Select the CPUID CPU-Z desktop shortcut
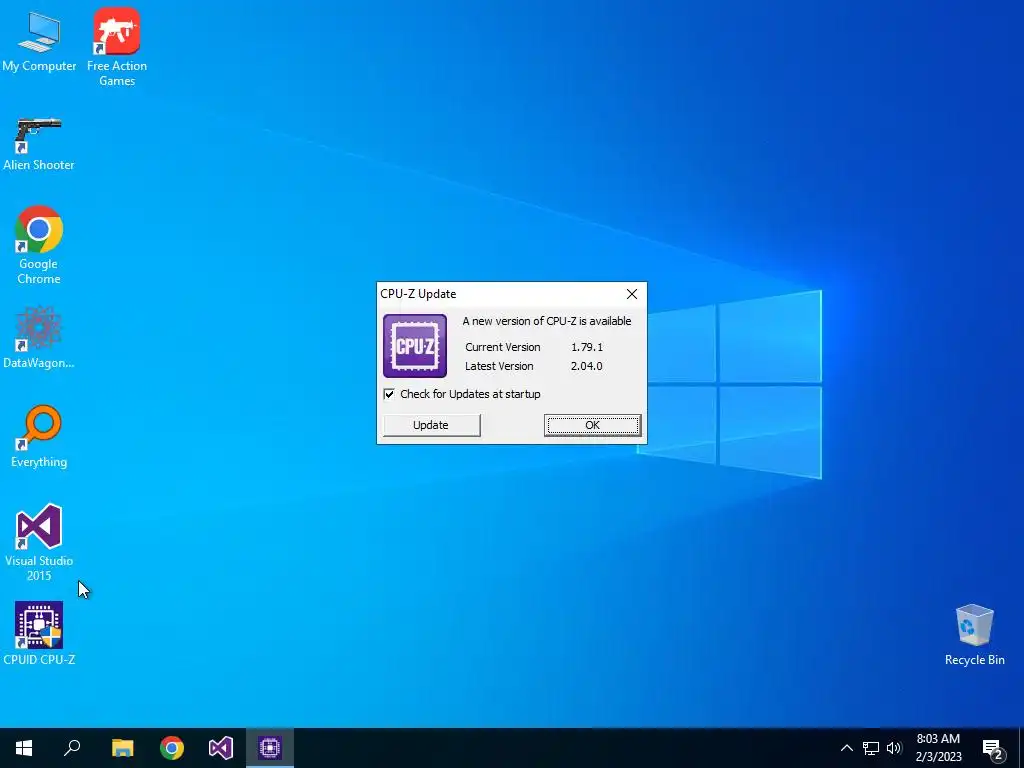Screen dimensions: 1024x768 [39, 633]
